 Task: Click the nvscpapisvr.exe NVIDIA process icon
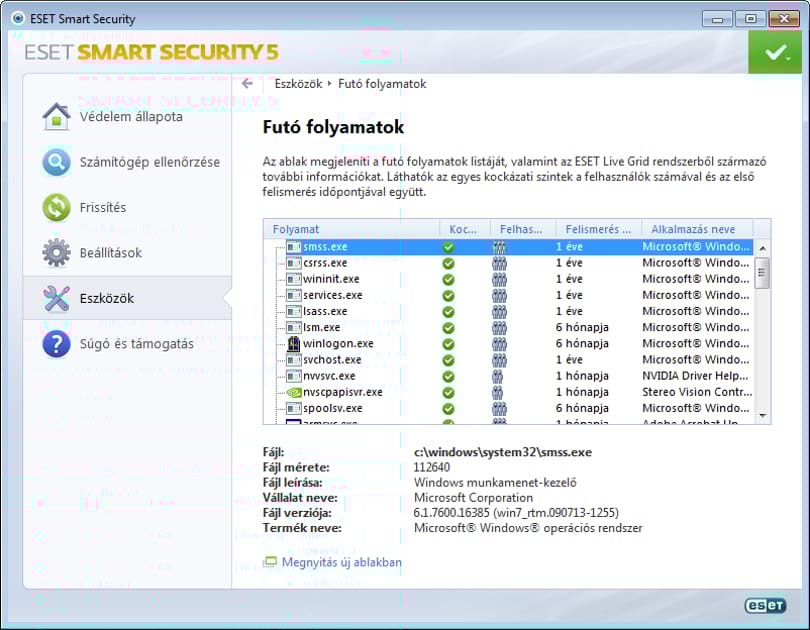293,392
